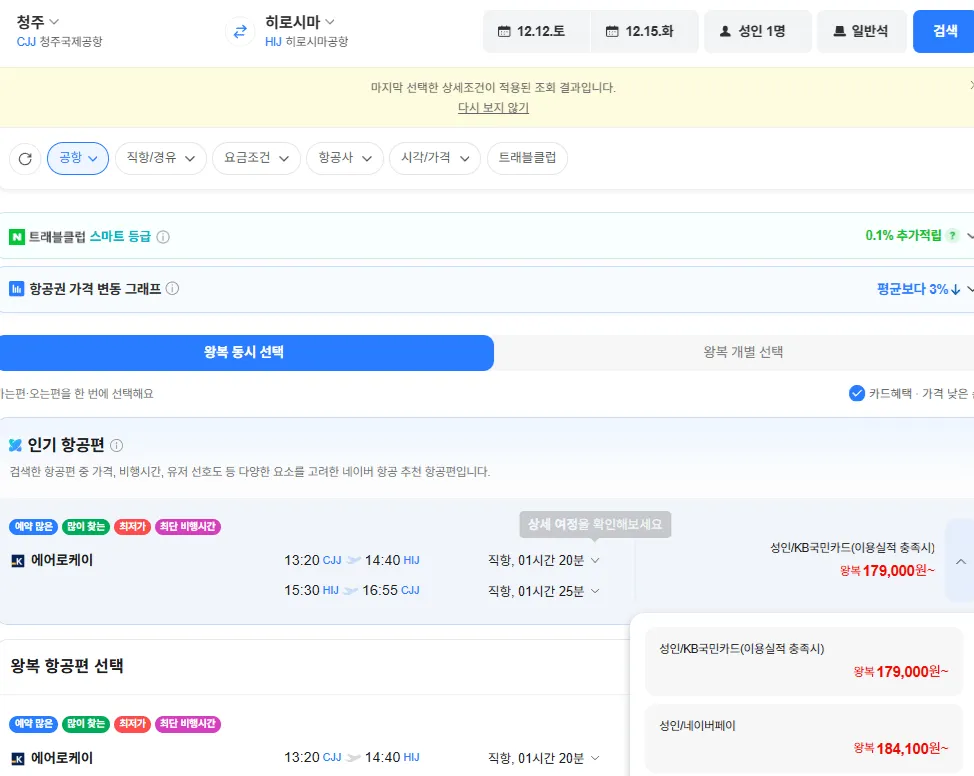Select 네이버페이 184,100원 fare option
Viewport: 974px width, 776px height.
point(804,738)
